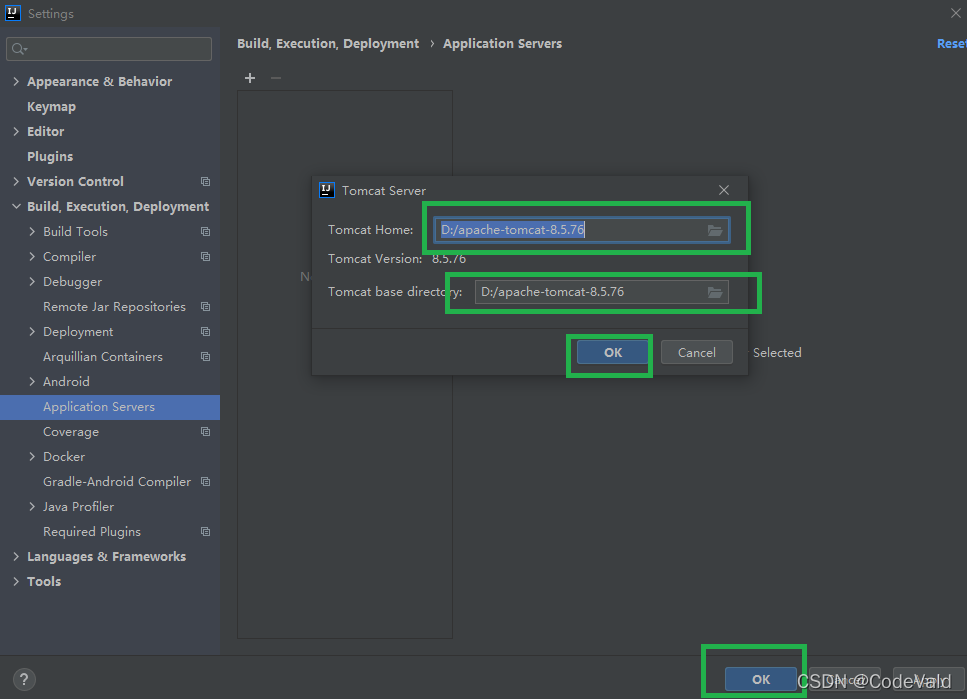Click the help question mark icon
Screen dimensions: 967x699
[x=24, y=679]
